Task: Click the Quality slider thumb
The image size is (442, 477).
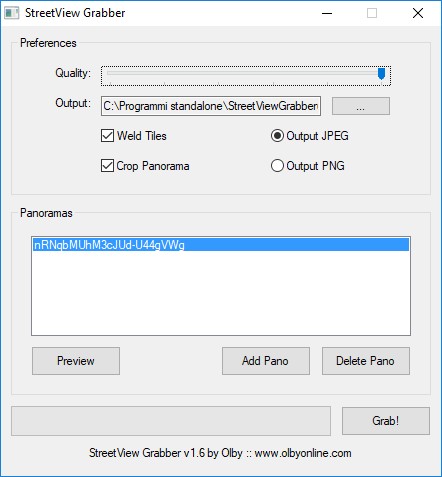Action: coord(381,74)
